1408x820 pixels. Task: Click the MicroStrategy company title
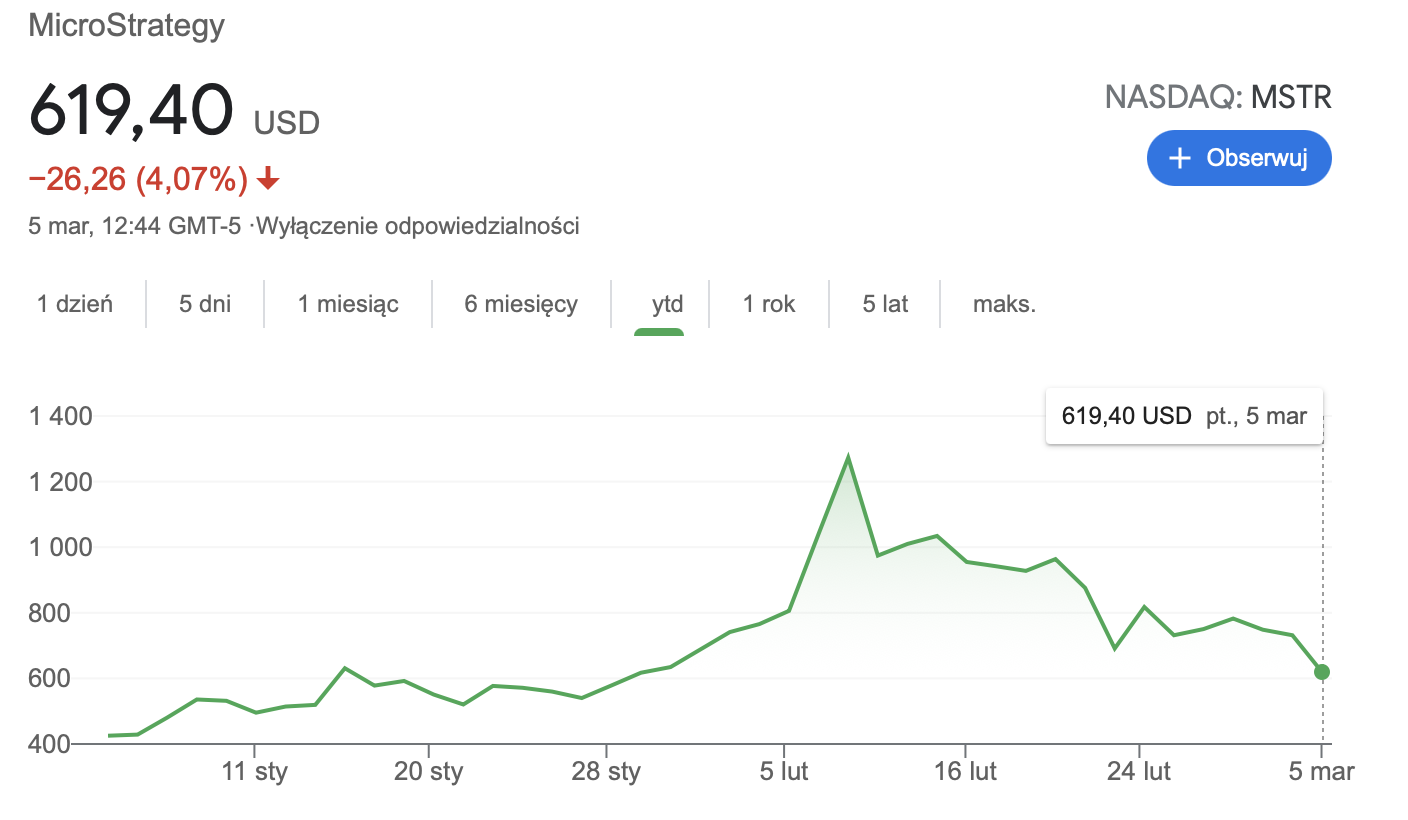(127, 25)
